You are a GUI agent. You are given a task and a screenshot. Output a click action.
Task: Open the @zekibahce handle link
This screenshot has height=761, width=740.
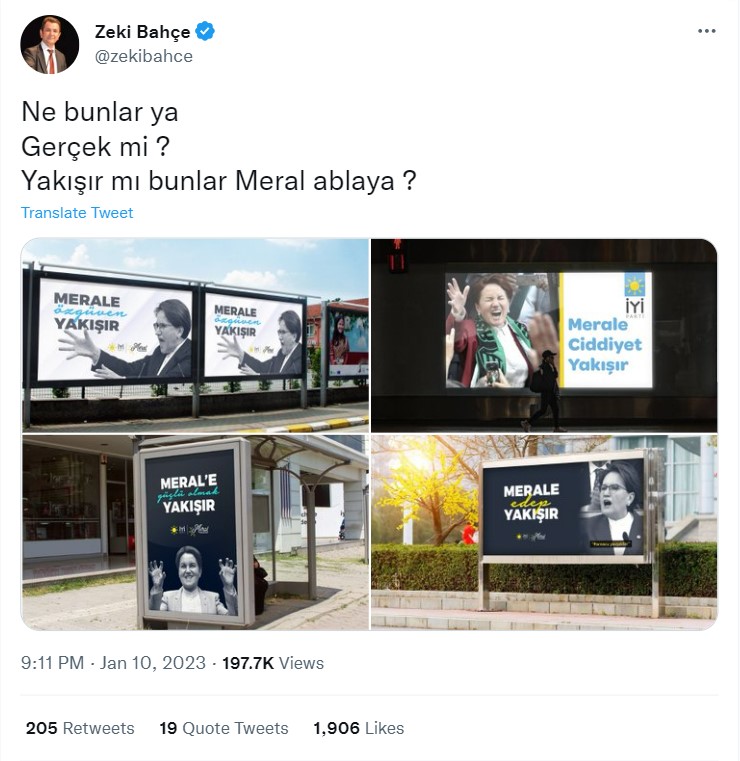(x=144, y=56)
